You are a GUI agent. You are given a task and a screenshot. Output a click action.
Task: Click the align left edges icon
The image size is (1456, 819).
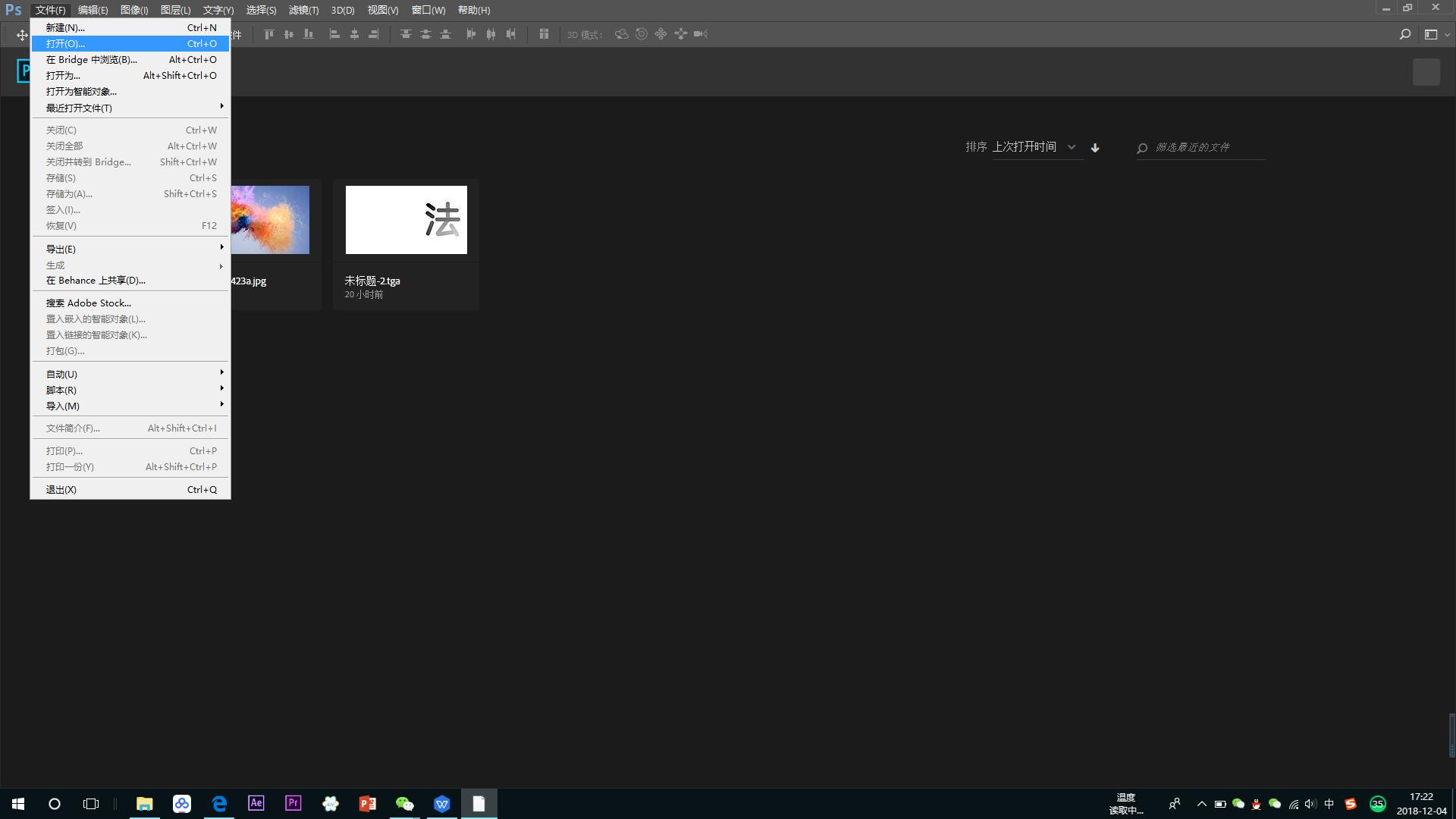(334, 34)
